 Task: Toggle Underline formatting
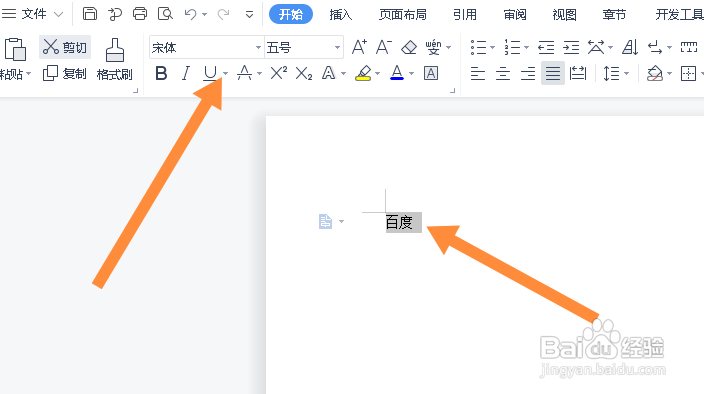pyautogui.click(x=210, y=73)
